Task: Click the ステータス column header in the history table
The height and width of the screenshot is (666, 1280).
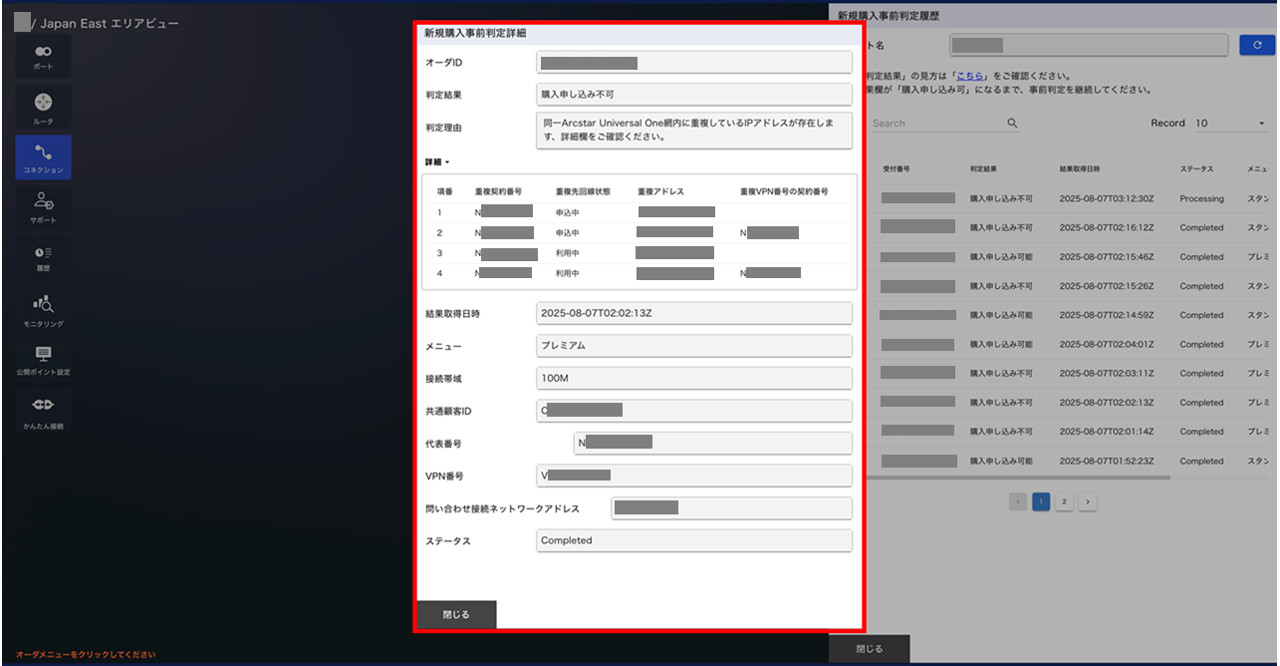Action: (x=1196, y=169)
